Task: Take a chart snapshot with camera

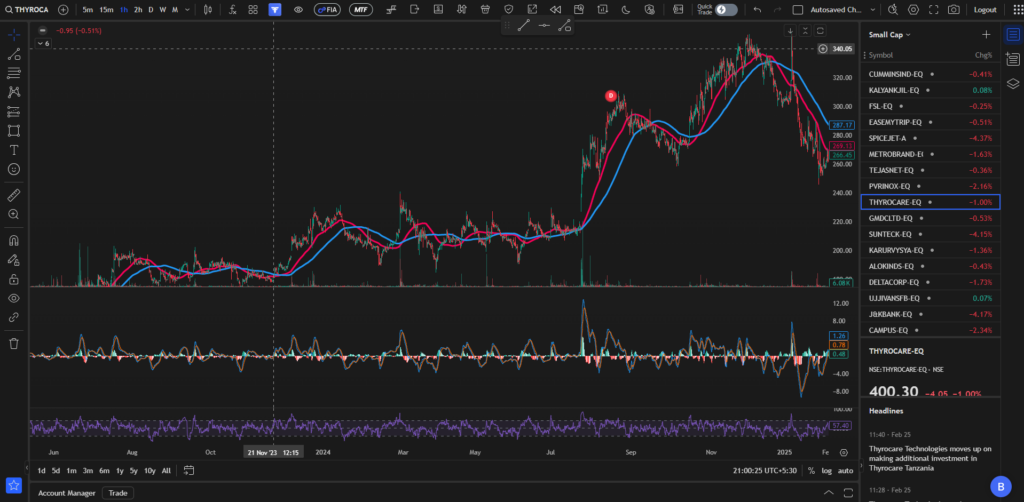Action: 953,10
